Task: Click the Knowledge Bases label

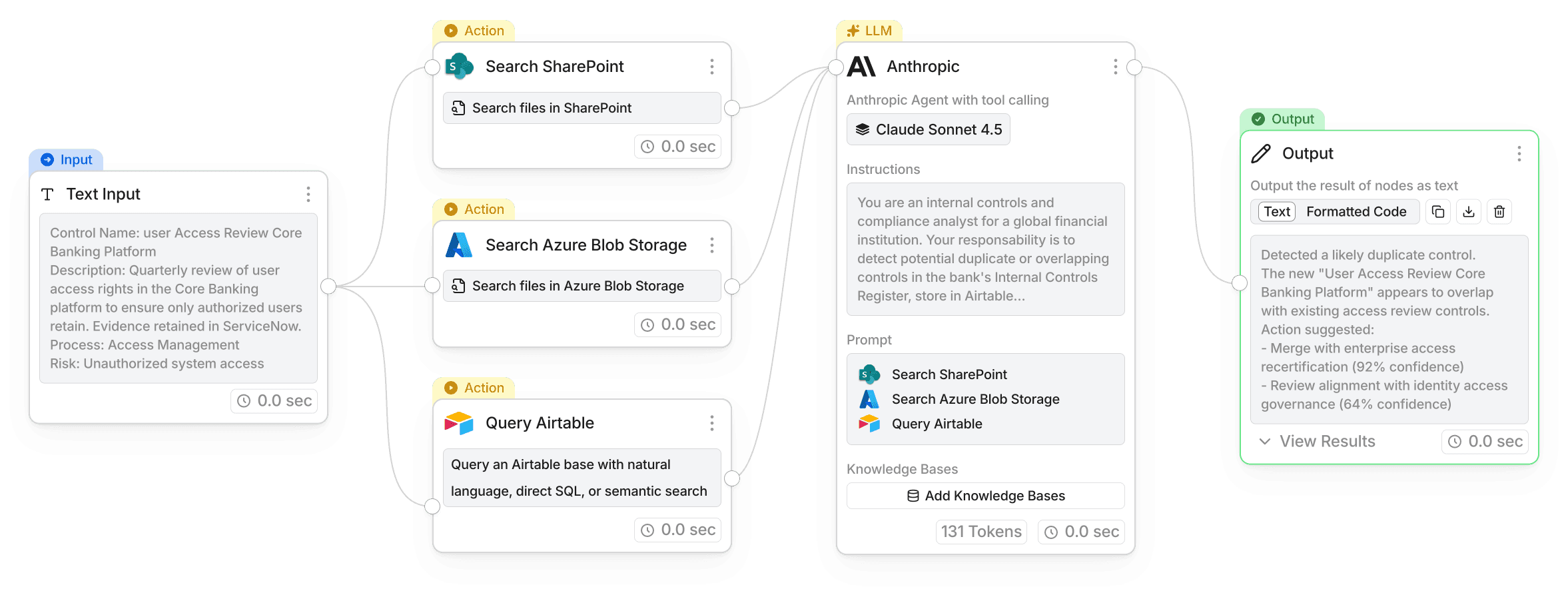Action: [902, 469]
